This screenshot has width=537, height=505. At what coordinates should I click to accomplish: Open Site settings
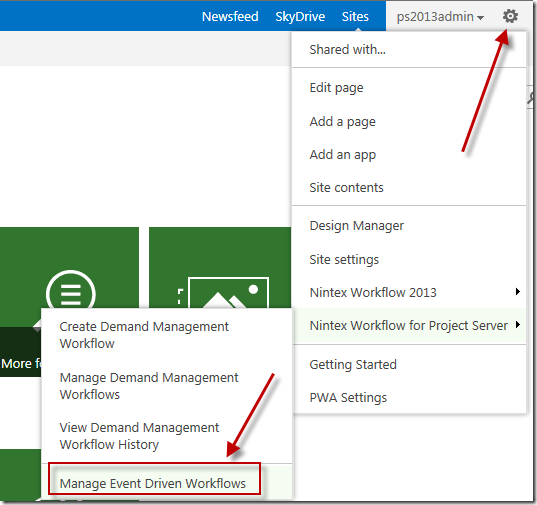coord(409,260)
